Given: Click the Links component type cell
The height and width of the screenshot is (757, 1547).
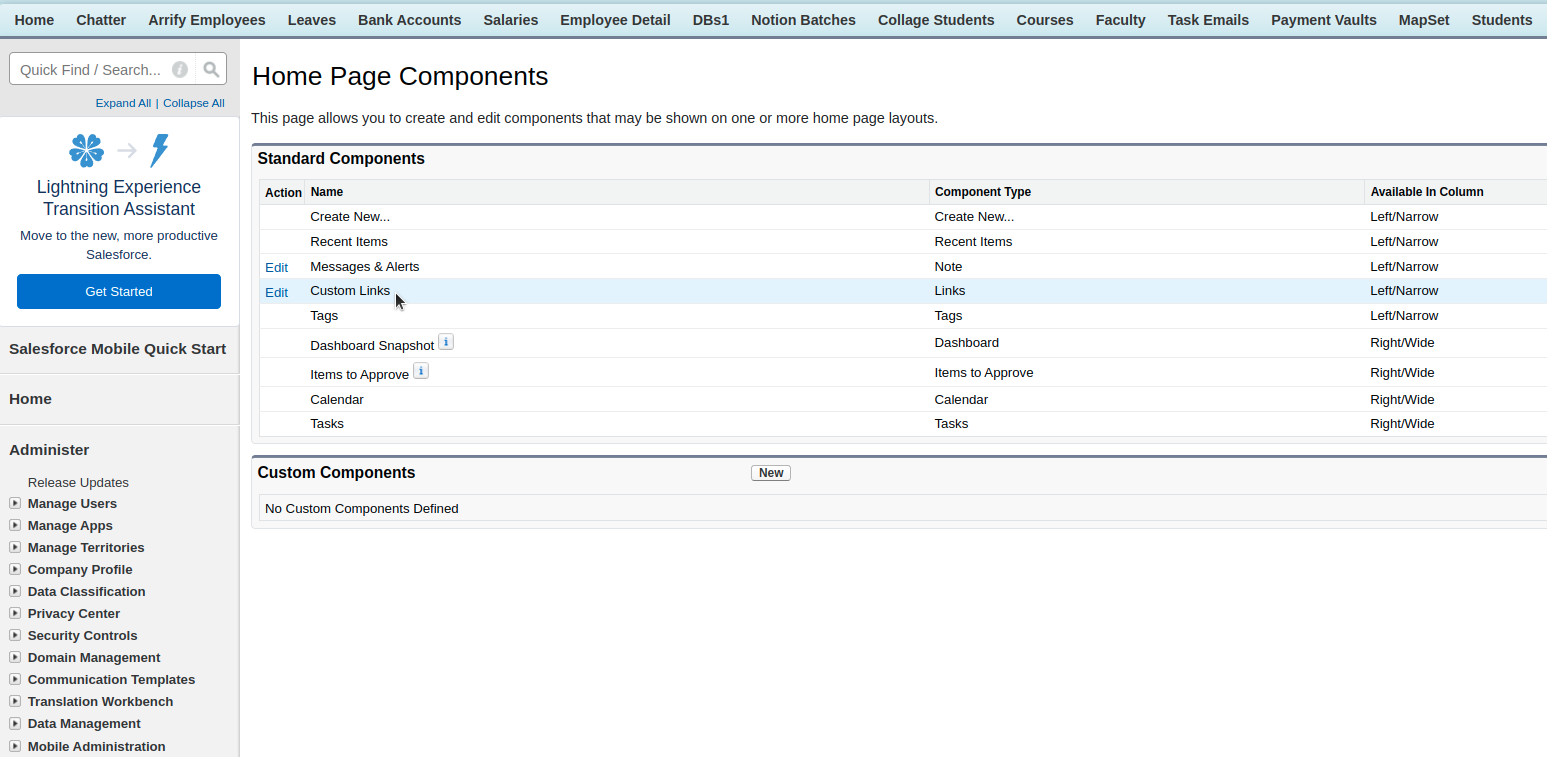Looking at the screenshot, I should pyautogui.click(x=950, y=291).
